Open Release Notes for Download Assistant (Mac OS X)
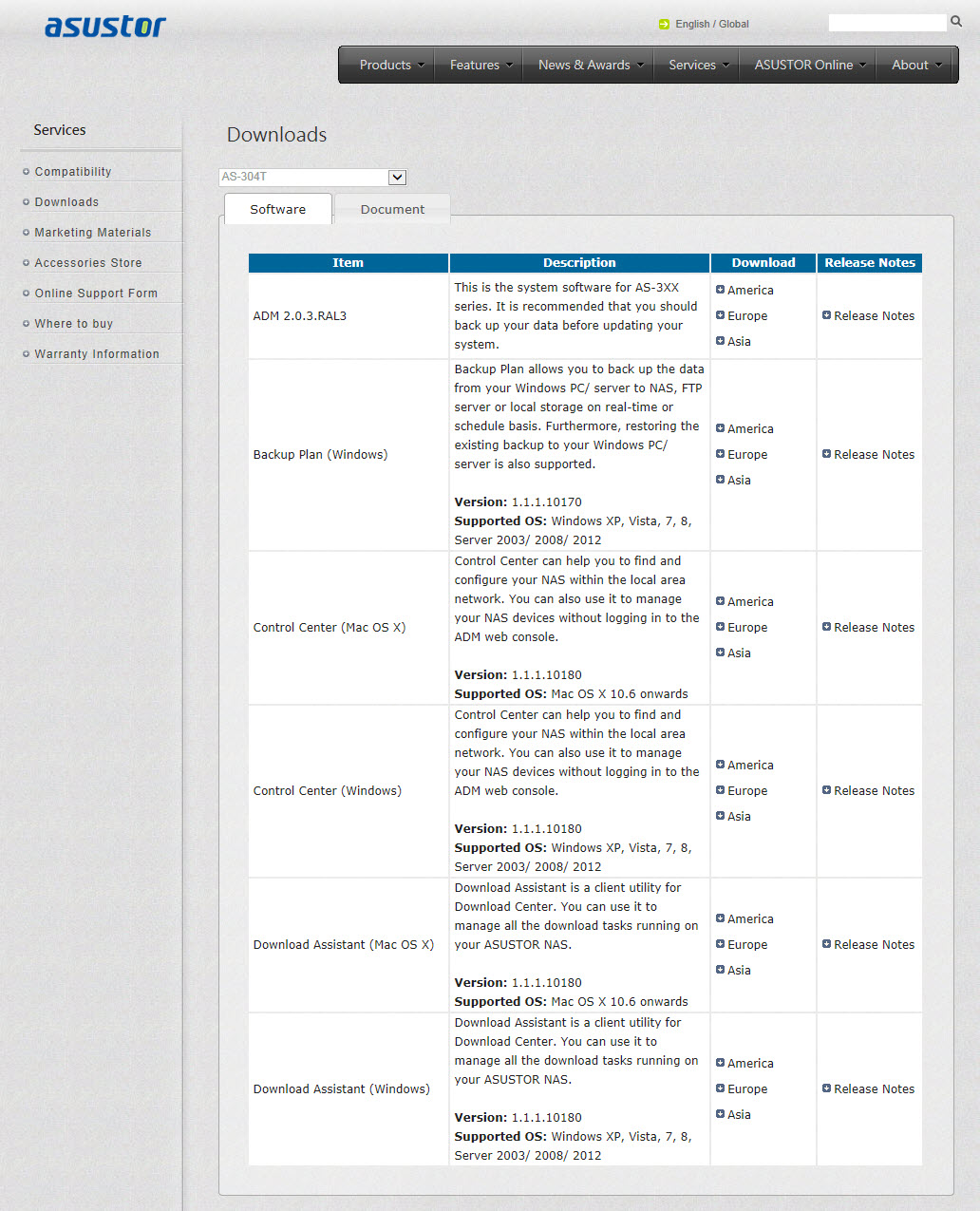 pos(874,944)
